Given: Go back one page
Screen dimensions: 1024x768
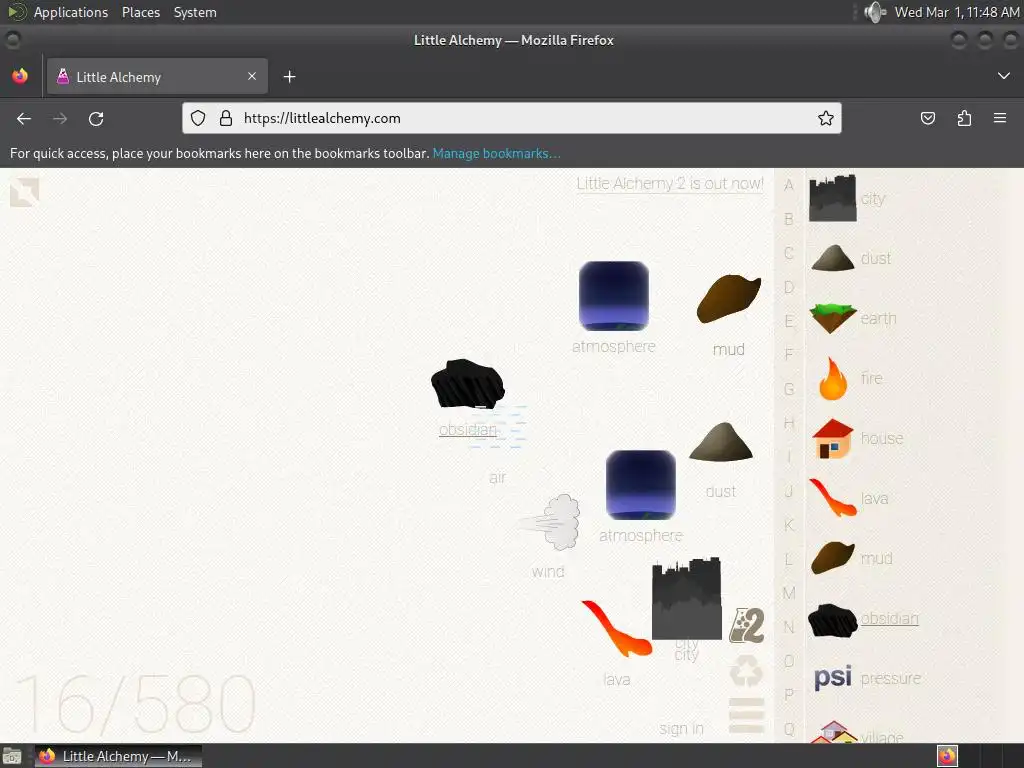Looking at the screenshot, I should point(24,118).
